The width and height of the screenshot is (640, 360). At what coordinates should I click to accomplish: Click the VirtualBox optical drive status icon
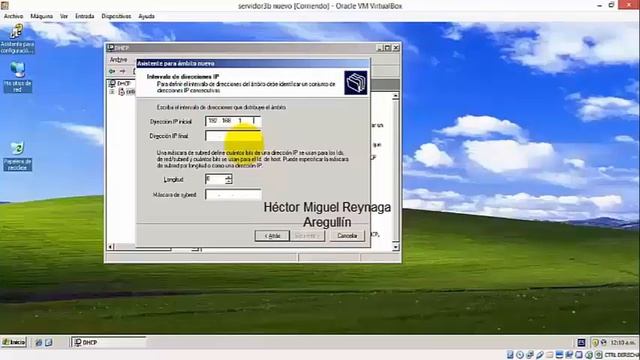(x=520, y=355)
